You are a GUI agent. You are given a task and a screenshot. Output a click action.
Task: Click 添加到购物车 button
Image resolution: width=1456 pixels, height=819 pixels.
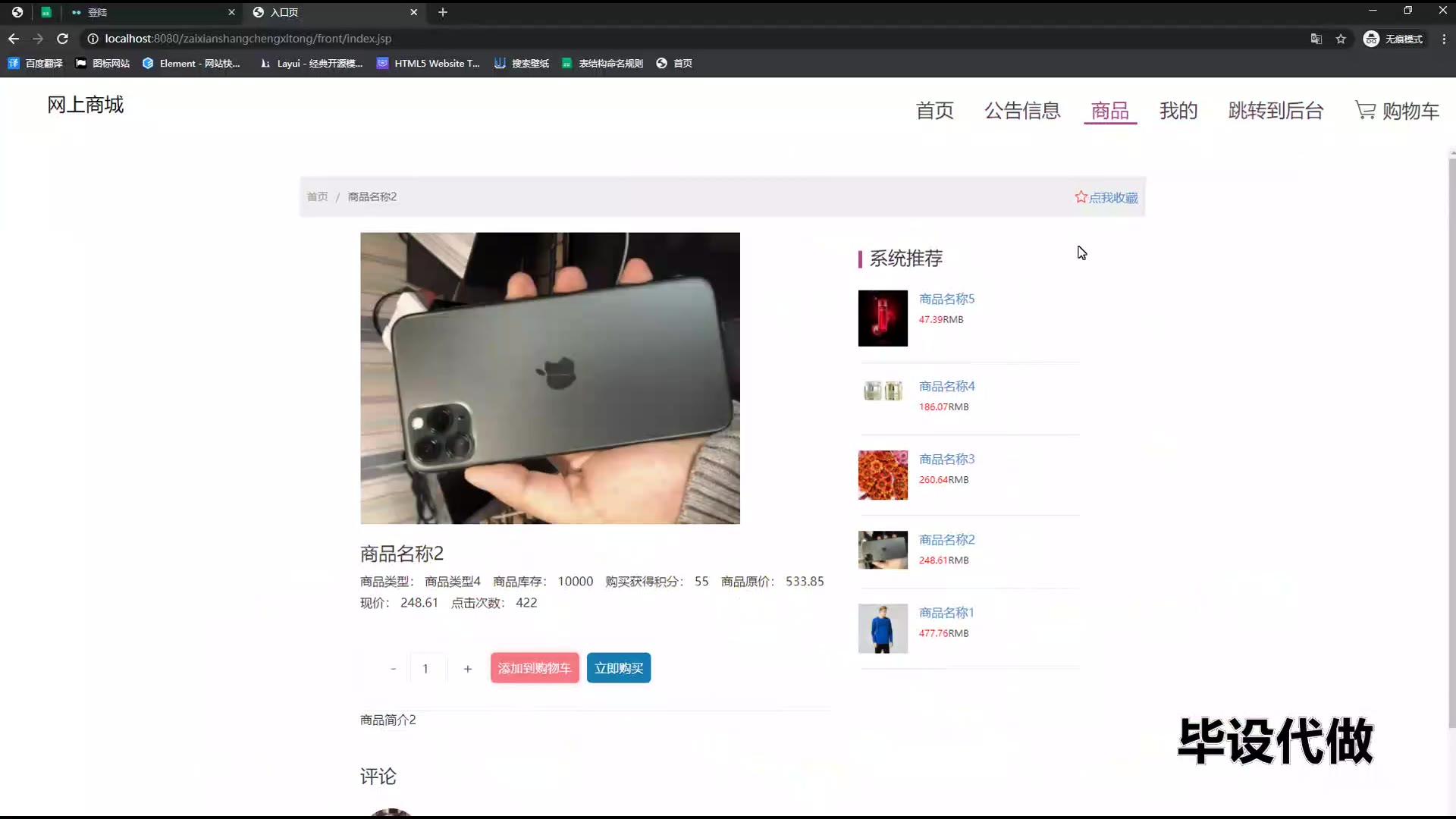tap(535, 668)
